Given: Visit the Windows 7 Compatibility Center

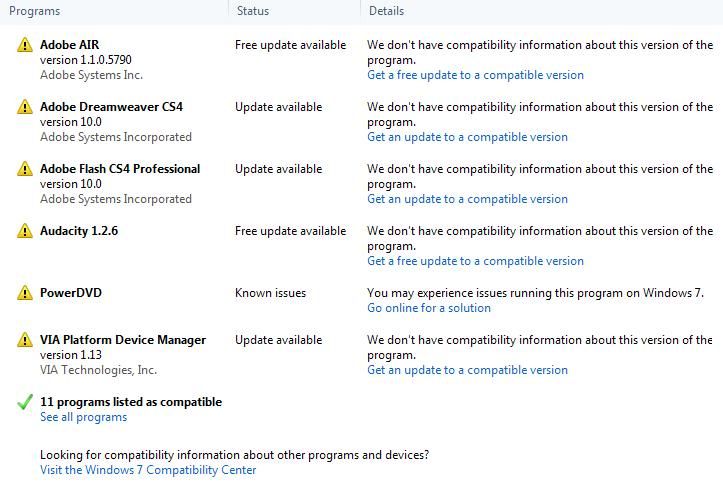Looking at the screenshot, I should [148, 470].
